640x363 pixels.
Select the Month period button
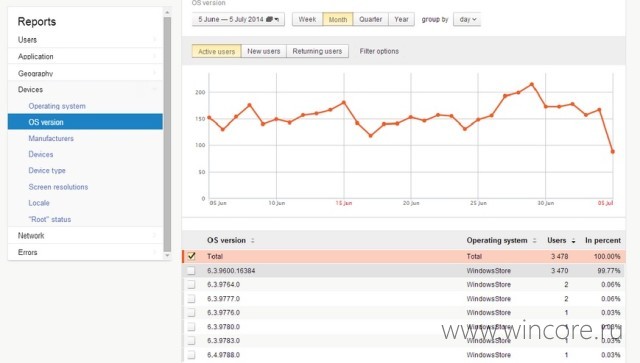[x=338, y=19]
